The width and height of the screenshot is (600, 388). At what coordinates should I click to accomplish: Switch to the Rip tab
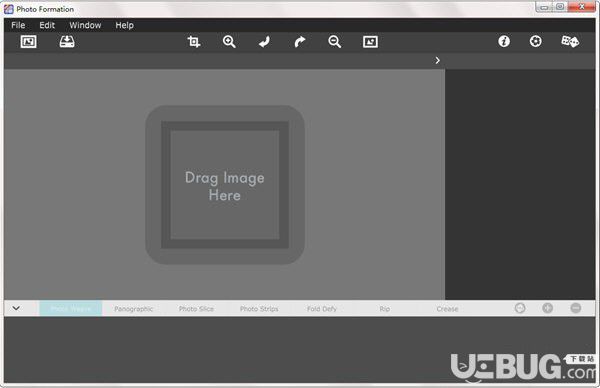385,308
